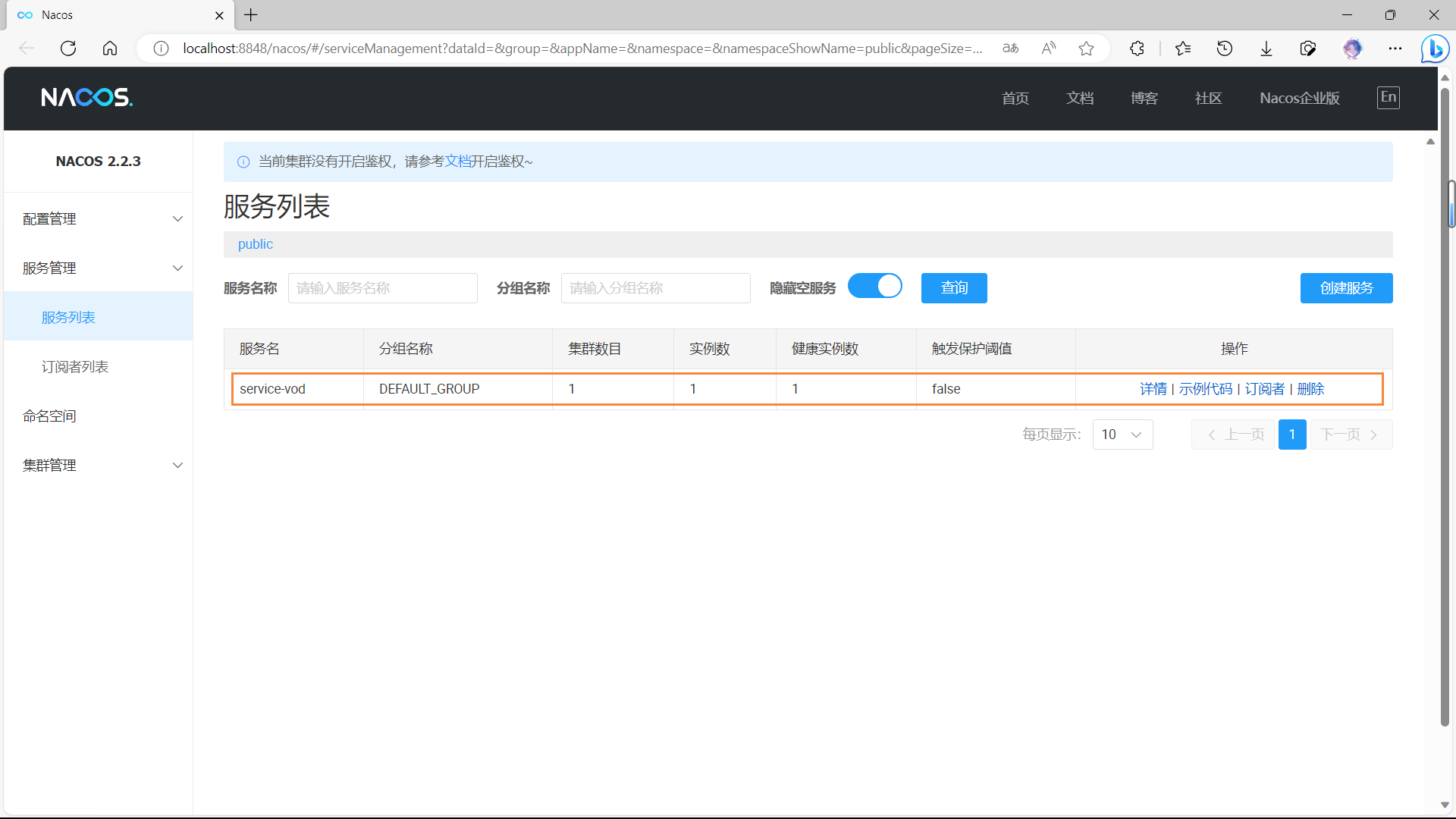
Task: Open 订阅者列表 in the sidebar
Action: click(75, 367)
